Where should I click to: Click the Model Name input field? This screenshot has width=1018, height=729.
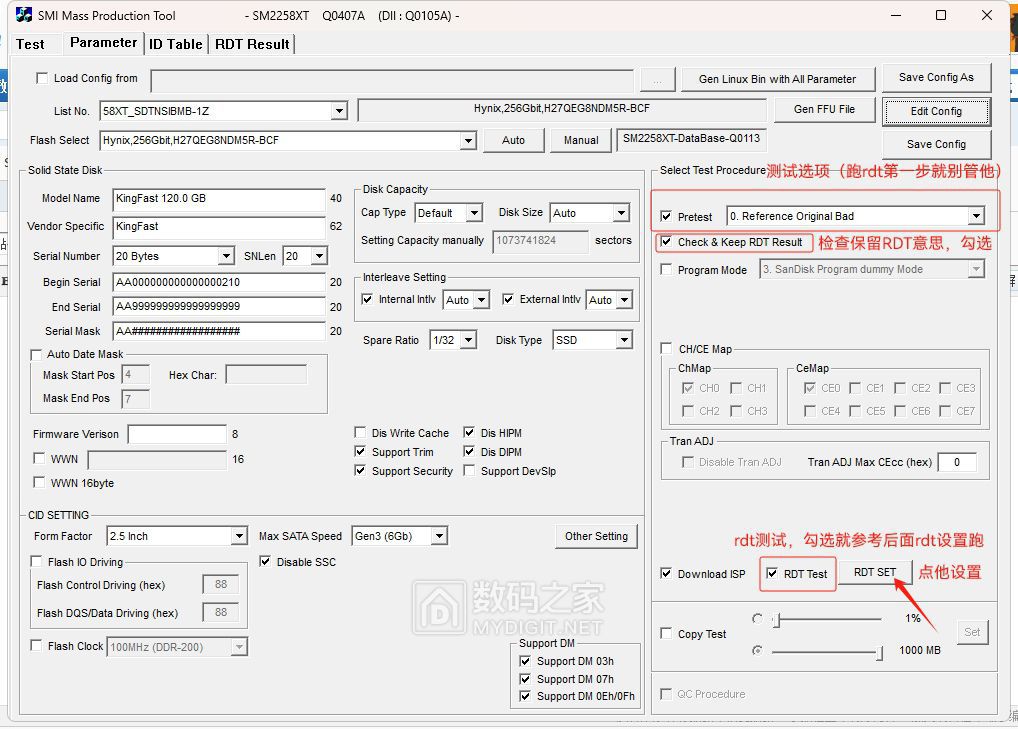tap(219, 199)
